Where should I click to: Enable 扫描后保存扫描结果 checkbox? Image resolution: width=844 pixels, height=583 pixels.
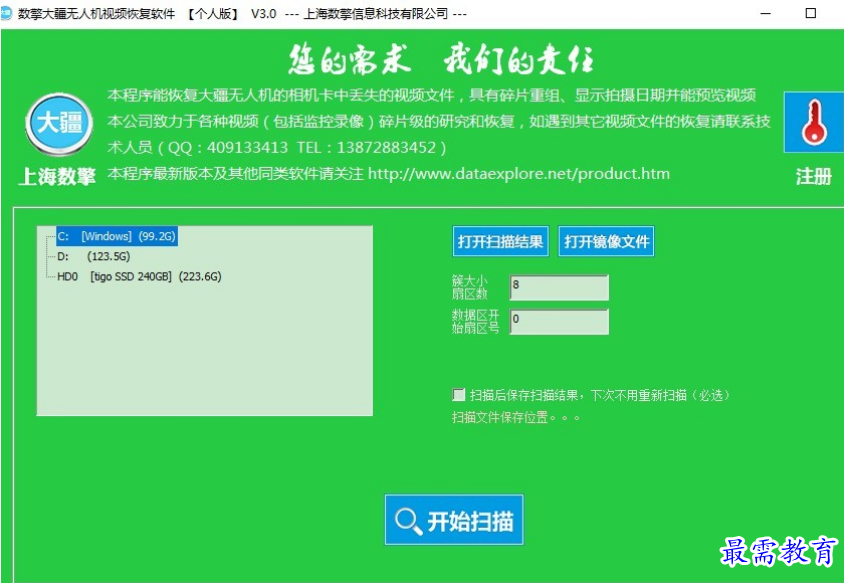tap(459, 395)
